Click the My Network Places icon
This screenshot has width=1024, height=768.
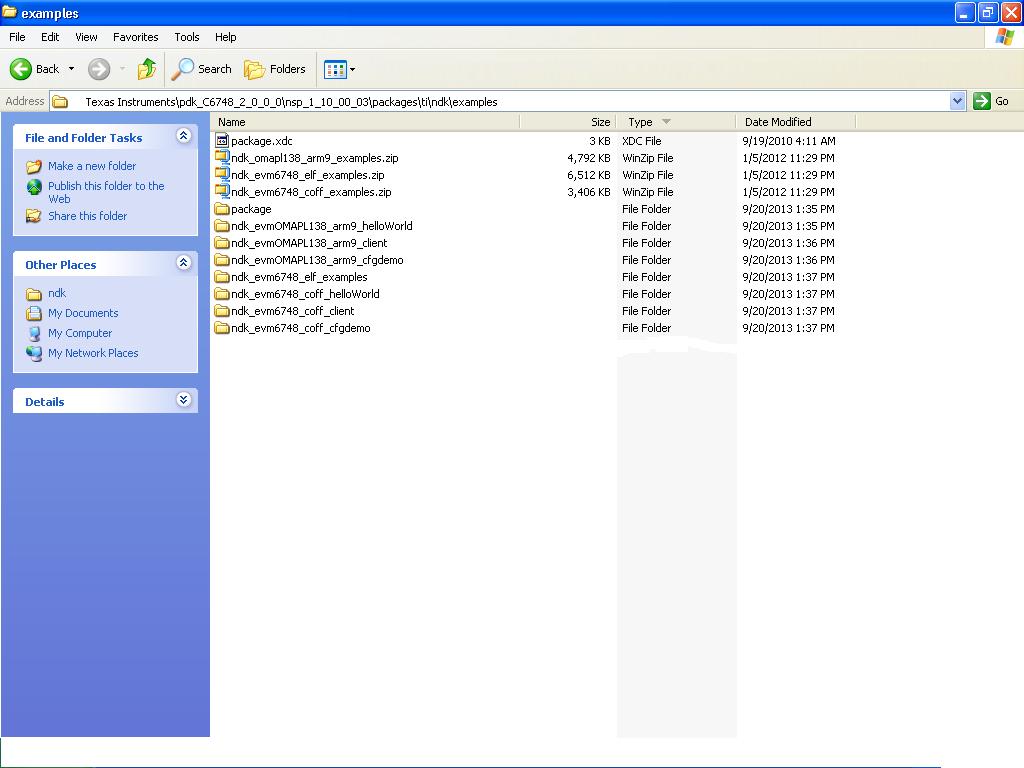coord(34,353)
